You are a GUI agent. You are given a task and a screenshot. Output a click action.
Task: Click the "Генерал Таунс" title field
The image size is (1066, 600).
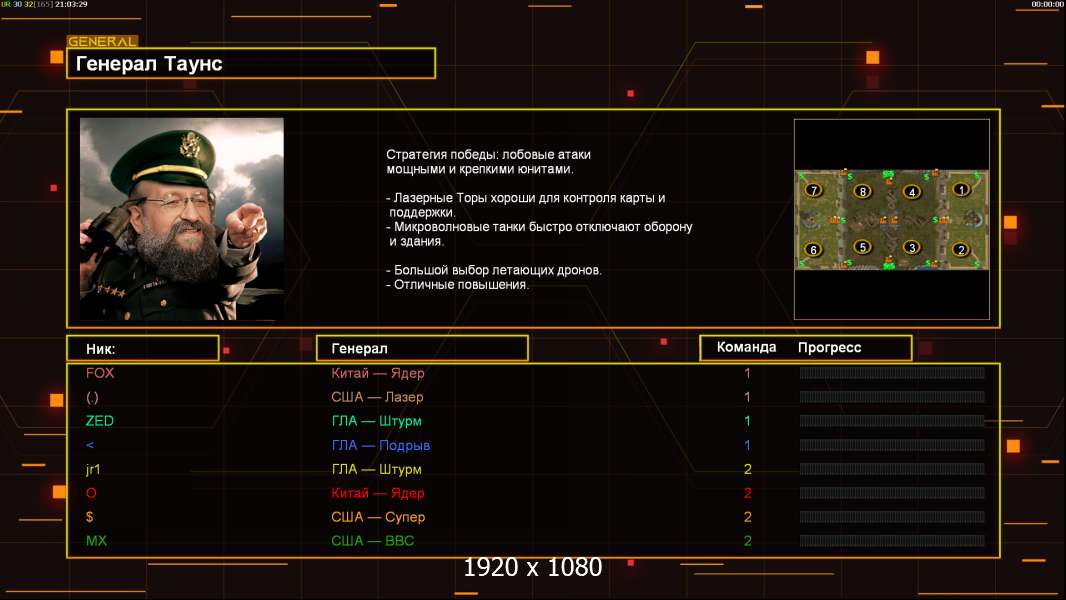[x=251, y=63]
